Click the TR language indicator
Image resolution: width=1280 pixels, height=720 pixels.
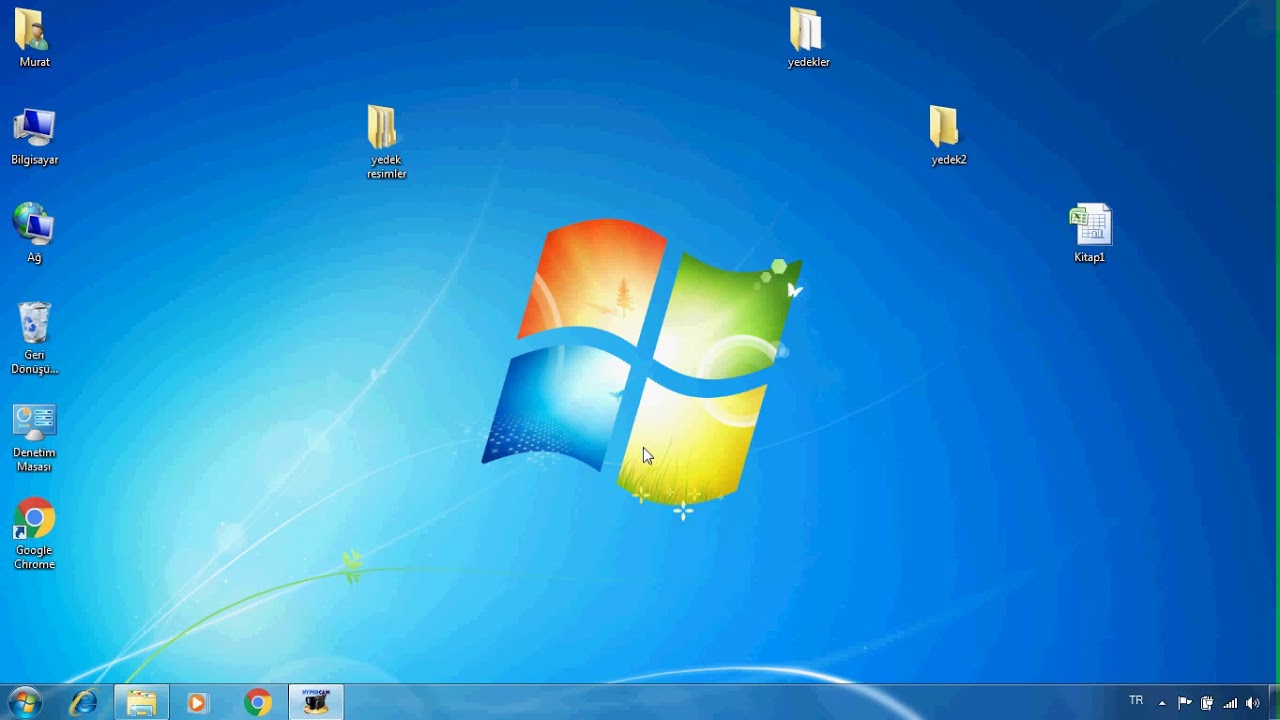1136,701
